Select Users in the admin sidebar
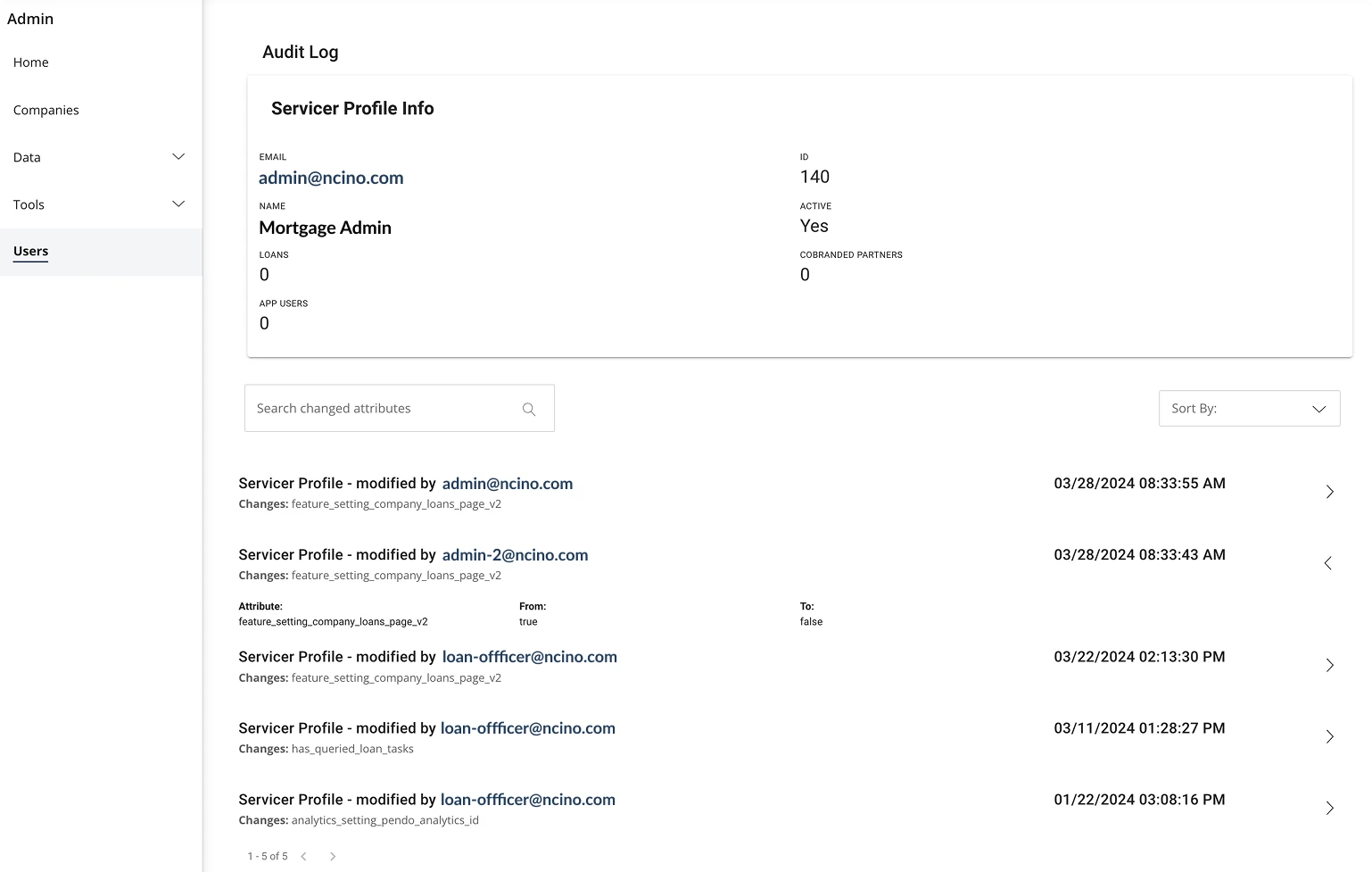1372x872 pixels. click(x=30, y=251)
